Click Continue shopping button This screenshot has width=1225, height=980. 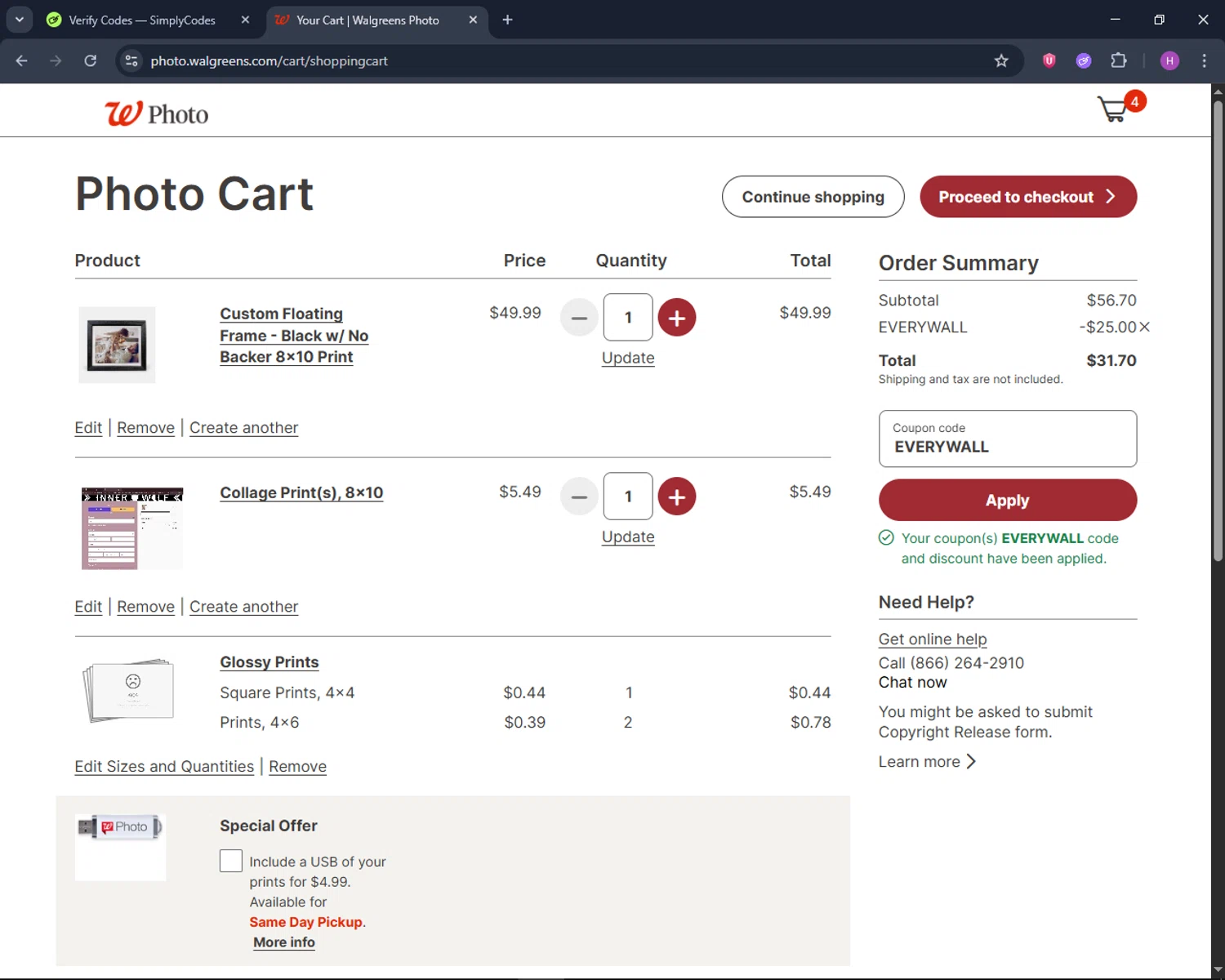[x=813, y=197]
